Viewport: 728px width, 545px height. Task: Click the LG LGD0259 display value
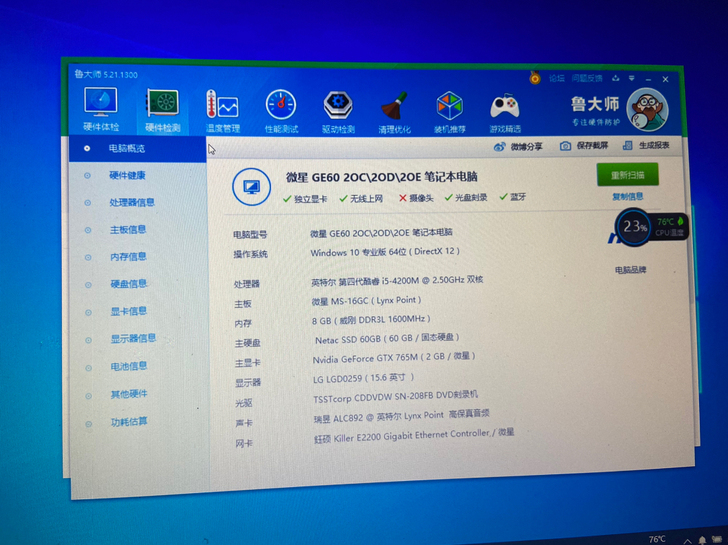tap(364, 378)
